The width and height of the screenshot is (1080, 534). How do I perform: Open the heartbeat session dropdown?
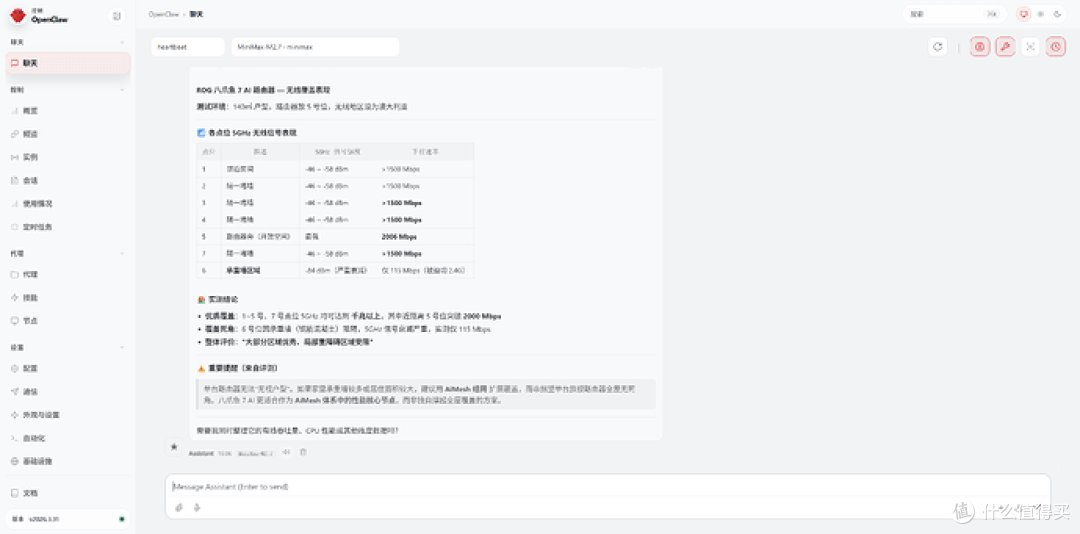[x=188, y=47]
